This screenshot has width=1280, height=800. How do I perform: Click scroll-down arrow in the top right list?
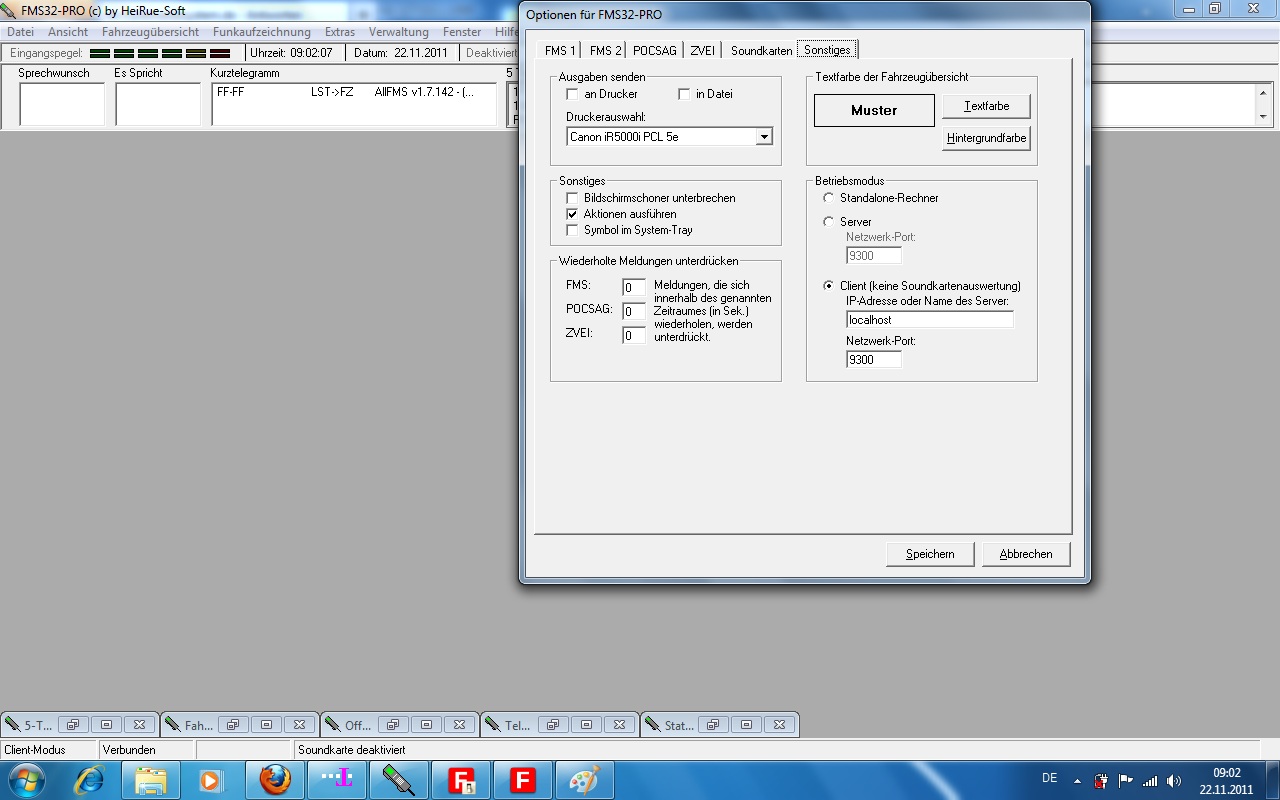coord(1263,117)
